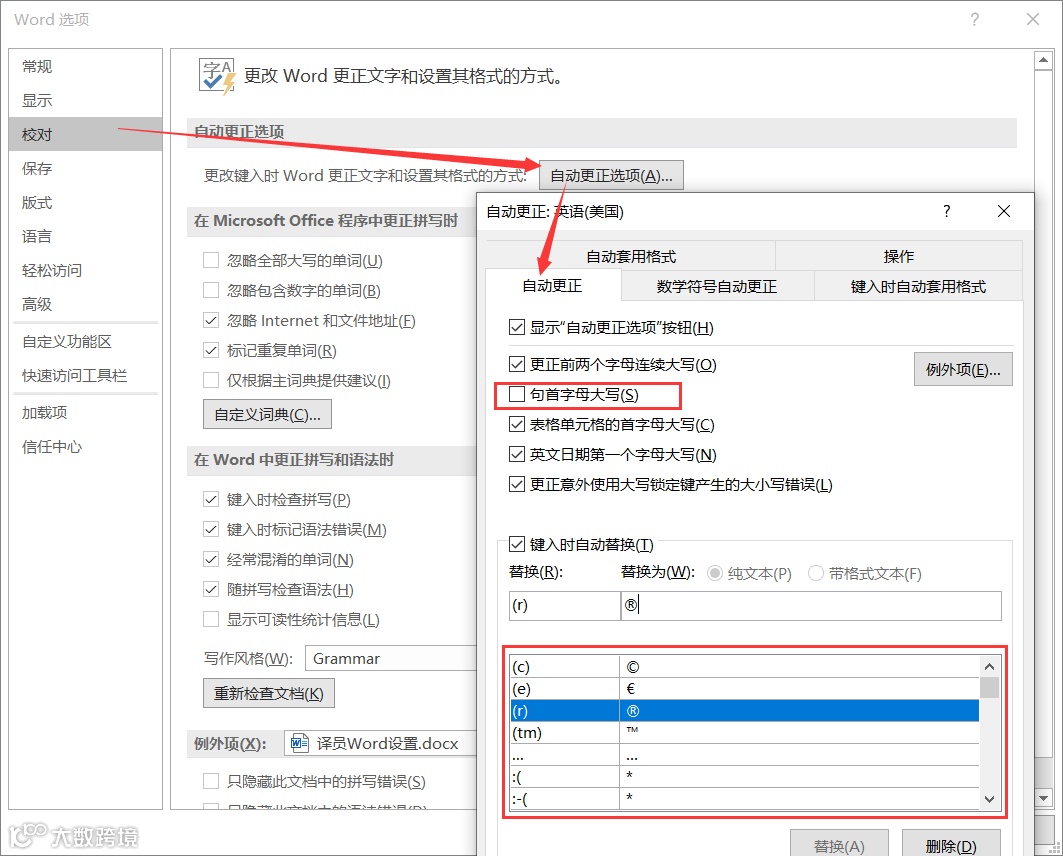
Task: Toggle 忽略全部大写的单词 checkbox
Action: coord(211,260)
